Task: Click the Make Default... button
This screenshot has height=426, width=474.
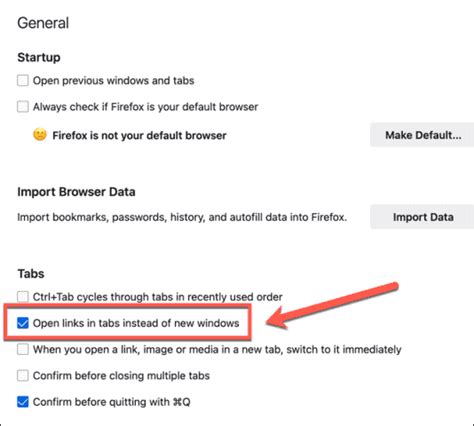Action: coord(423,135)
